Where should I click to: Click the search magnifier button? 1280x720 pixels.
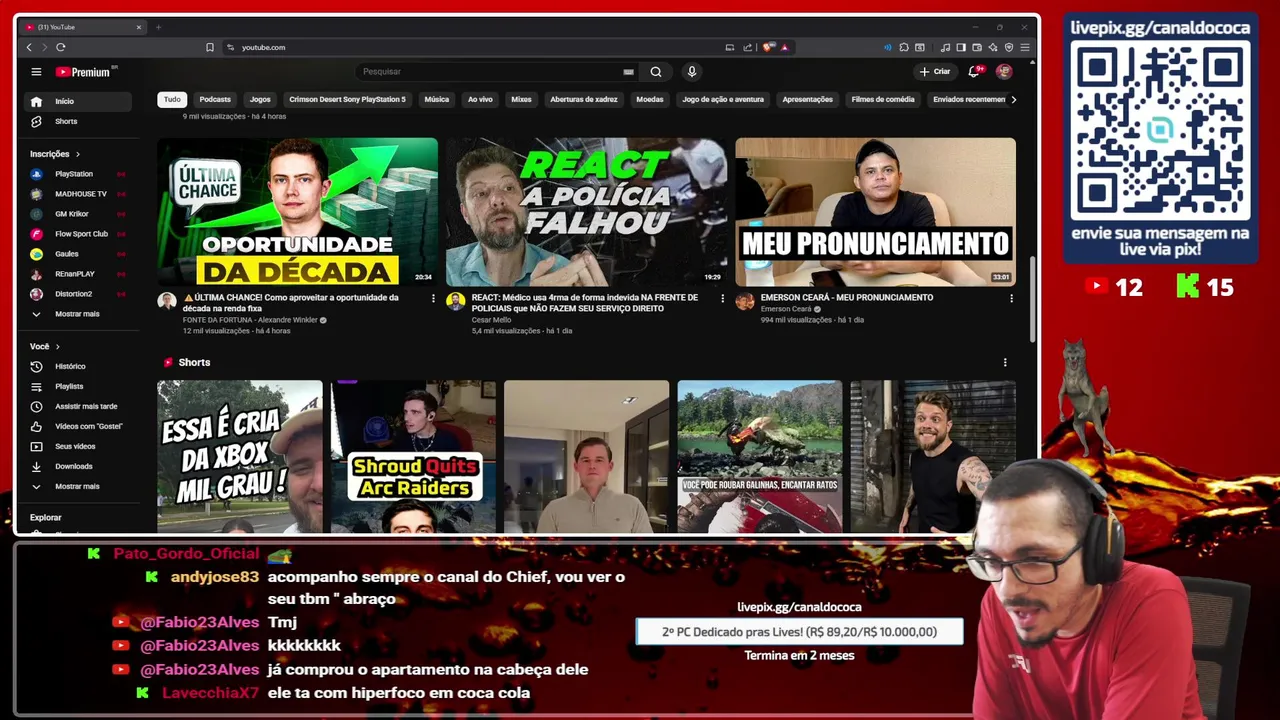pyautogui.click(x=656, y=72)
